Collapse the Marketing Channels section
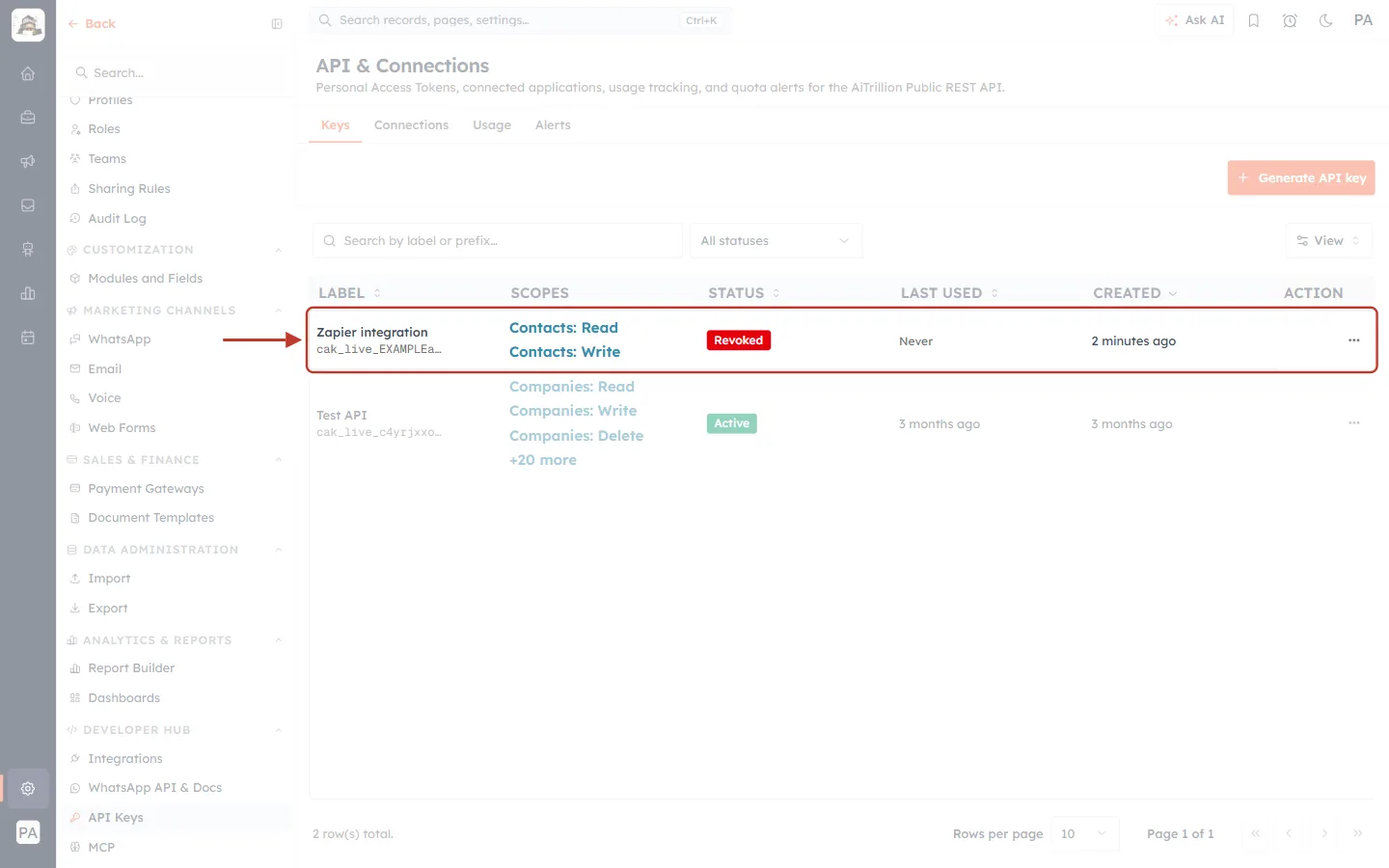 pyautogui.click(x=279, y=311)
